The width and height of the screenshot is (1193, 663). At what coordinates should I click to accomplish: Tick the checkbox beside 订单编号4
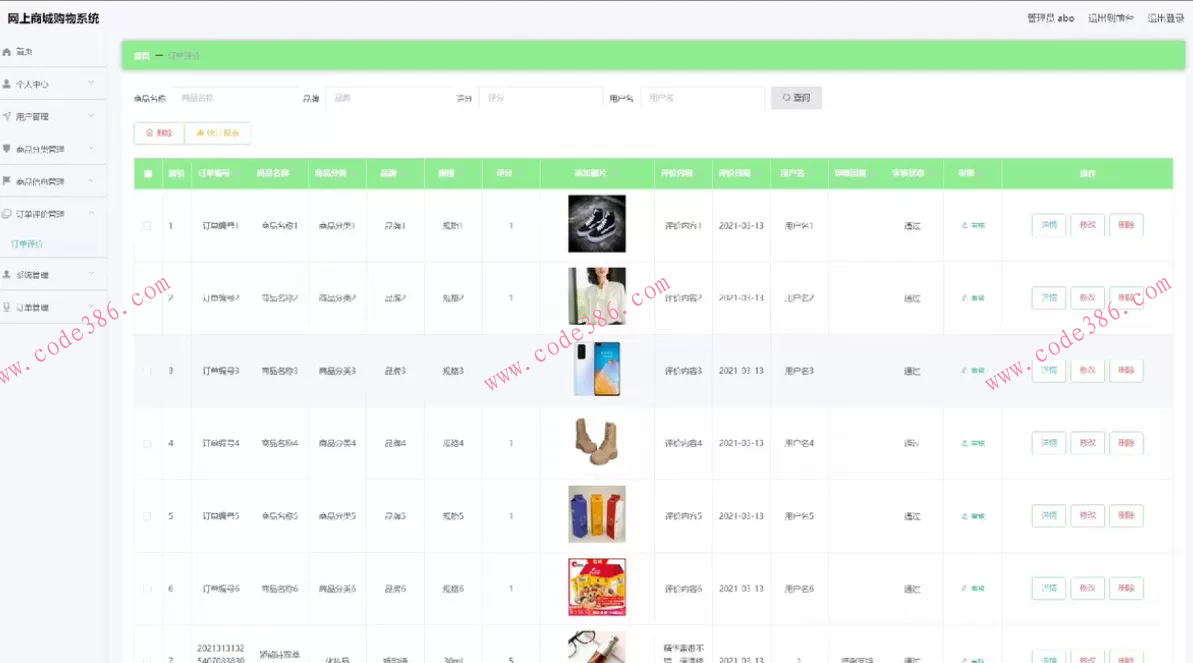pos(147,442)
